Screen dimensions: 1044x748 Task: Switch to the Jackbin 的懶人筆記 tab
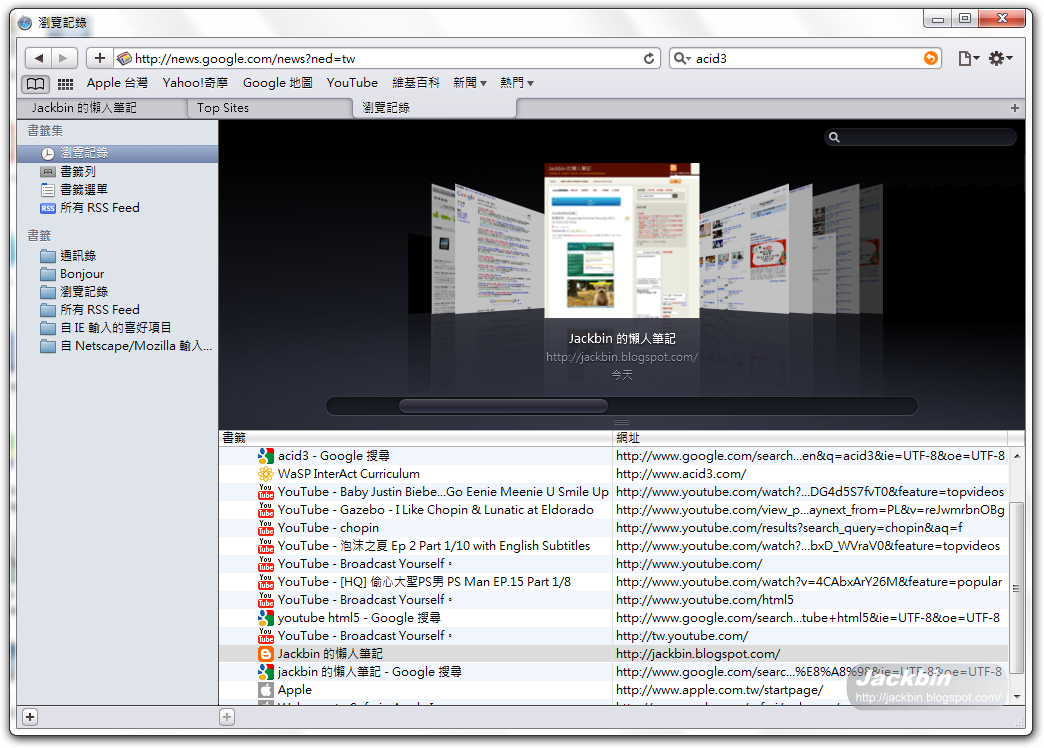[x=100, y=108]
